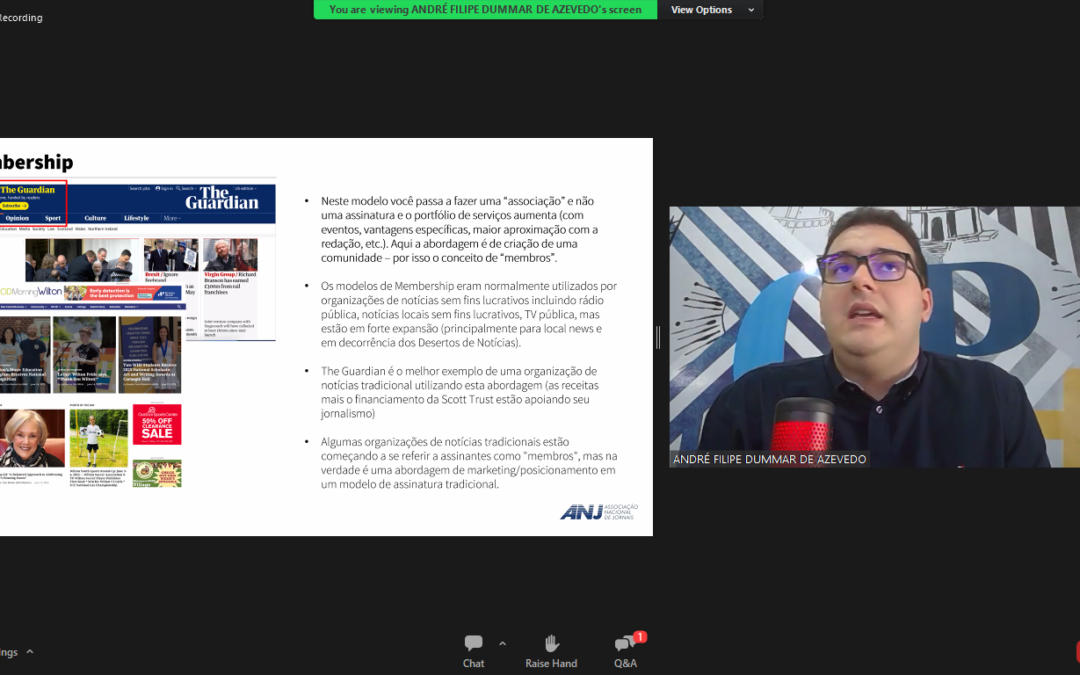The width and height of the screenshot is (1080, 675).
Task: Click the 50% OFF Clearance Sale ad
Action: click(x=157, y=424)
